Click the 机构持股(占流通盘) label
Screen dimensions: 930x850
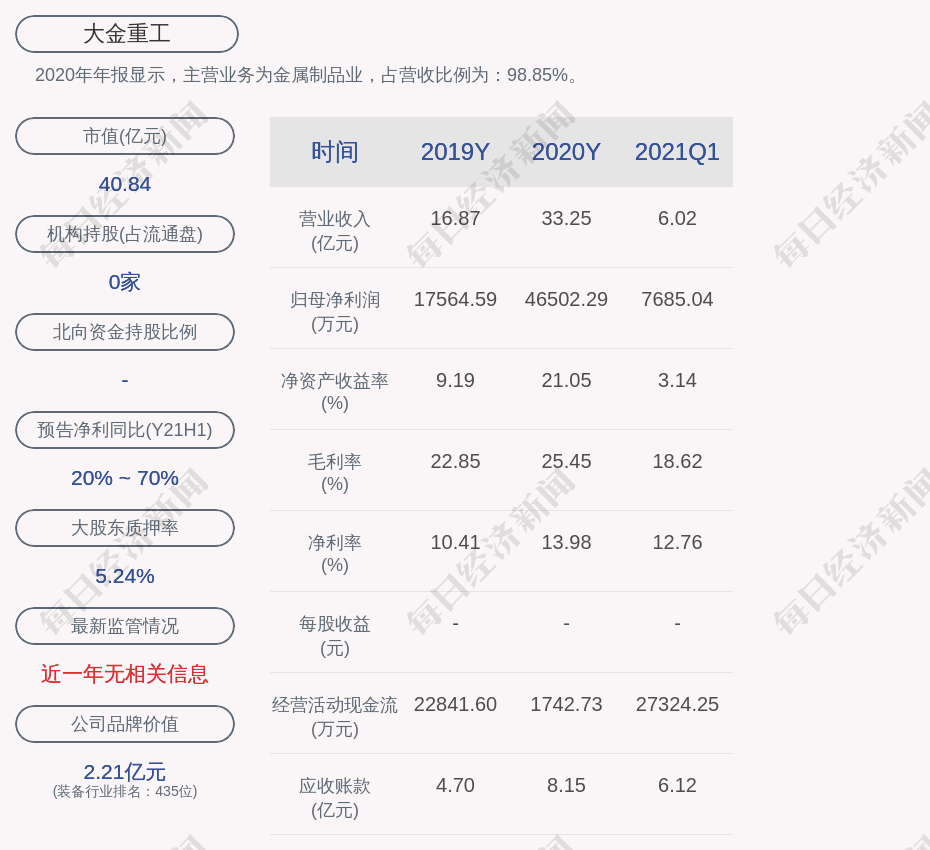coord(125,234)
